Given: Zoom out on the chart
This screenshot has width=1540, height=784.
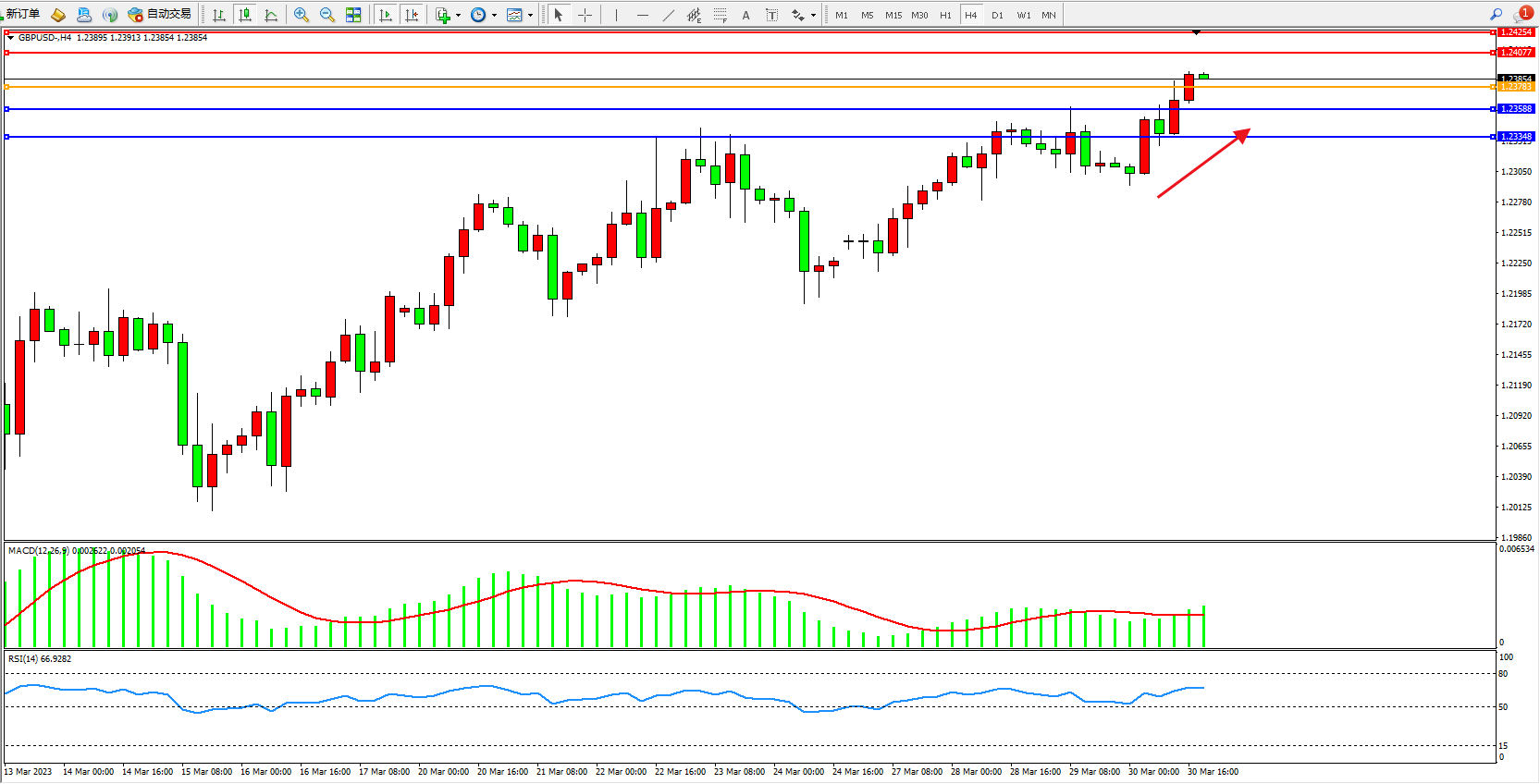Looking at the screenshot, I should [x=327, y=15].
